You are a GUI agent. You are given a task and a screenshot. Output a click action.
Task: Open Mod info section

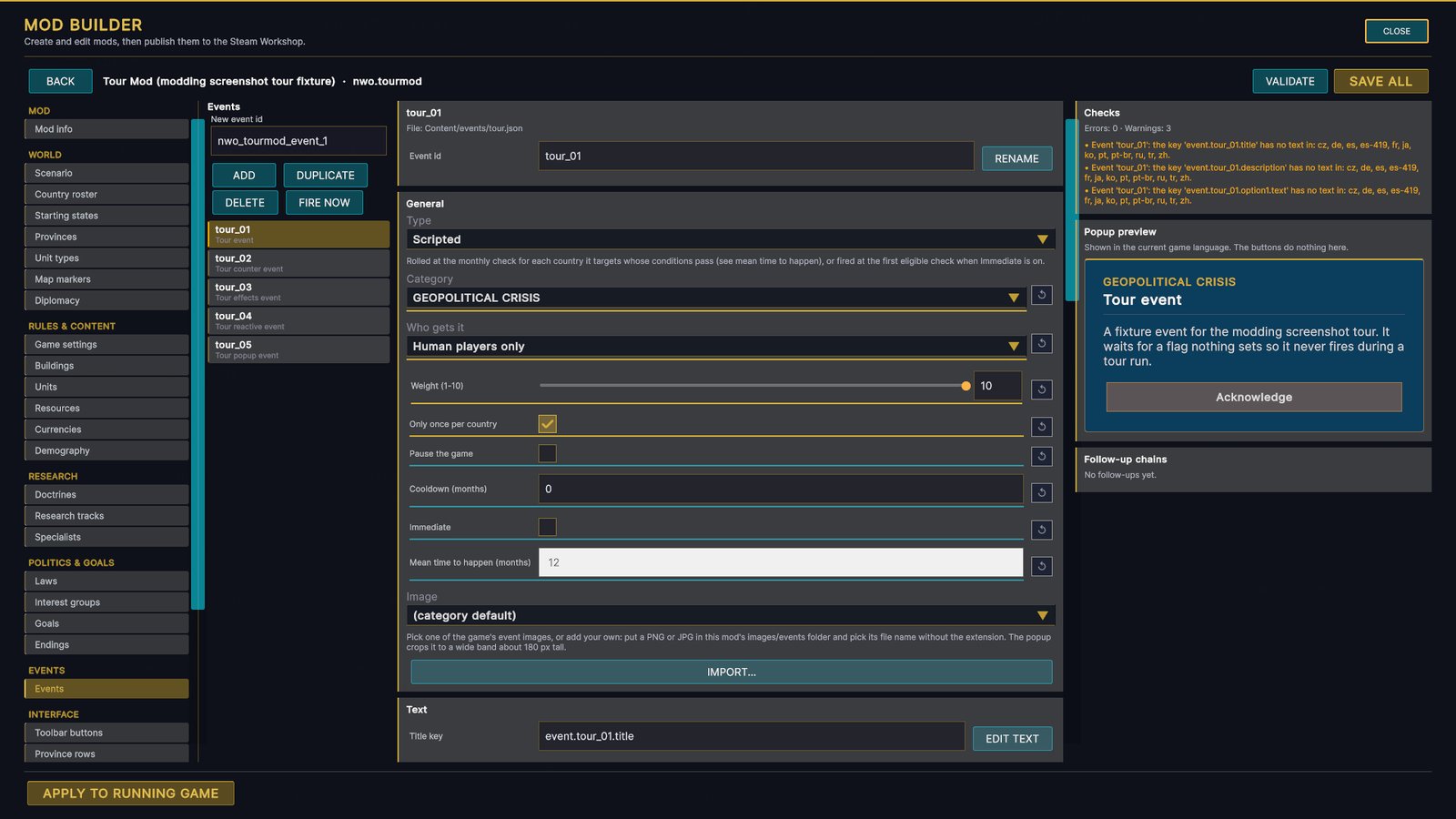(x=106, y=129)
